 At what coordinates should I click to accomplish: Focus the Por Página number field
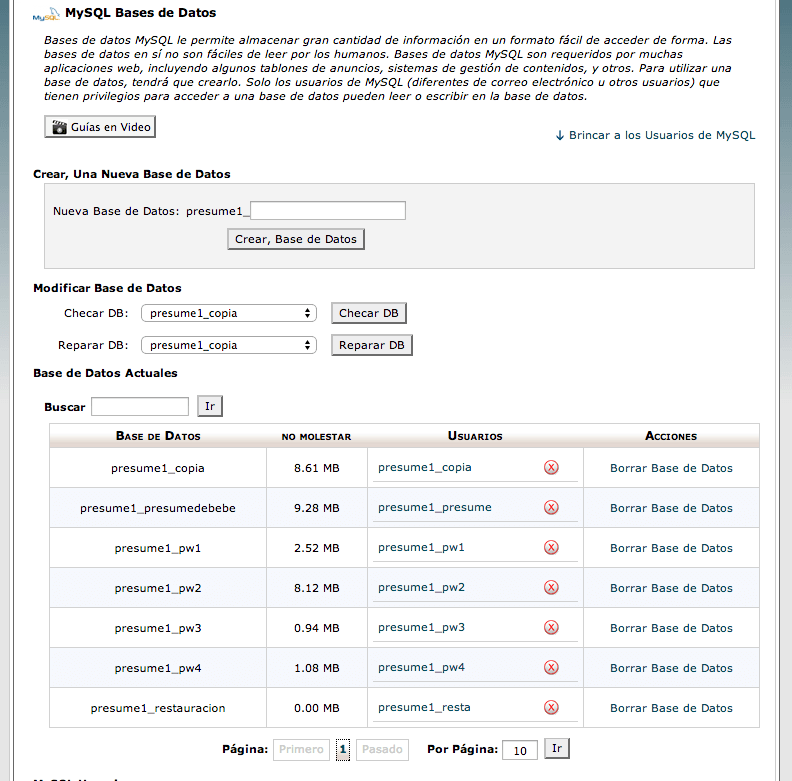click(x=520, y=750)
